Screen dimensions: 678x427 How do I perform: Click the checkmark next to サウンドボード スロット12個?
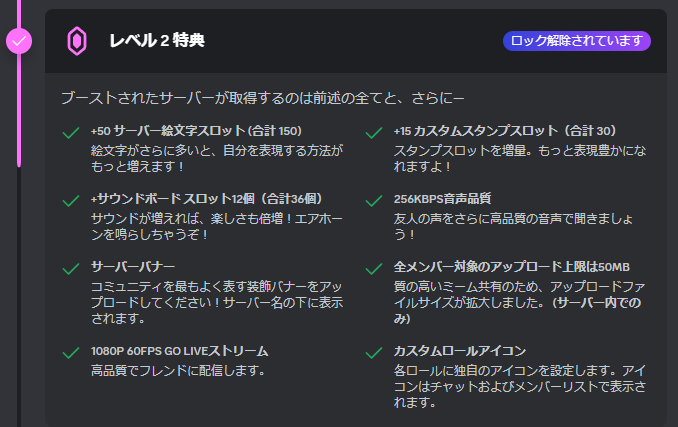pyautogui.click(x=71, y=201)
